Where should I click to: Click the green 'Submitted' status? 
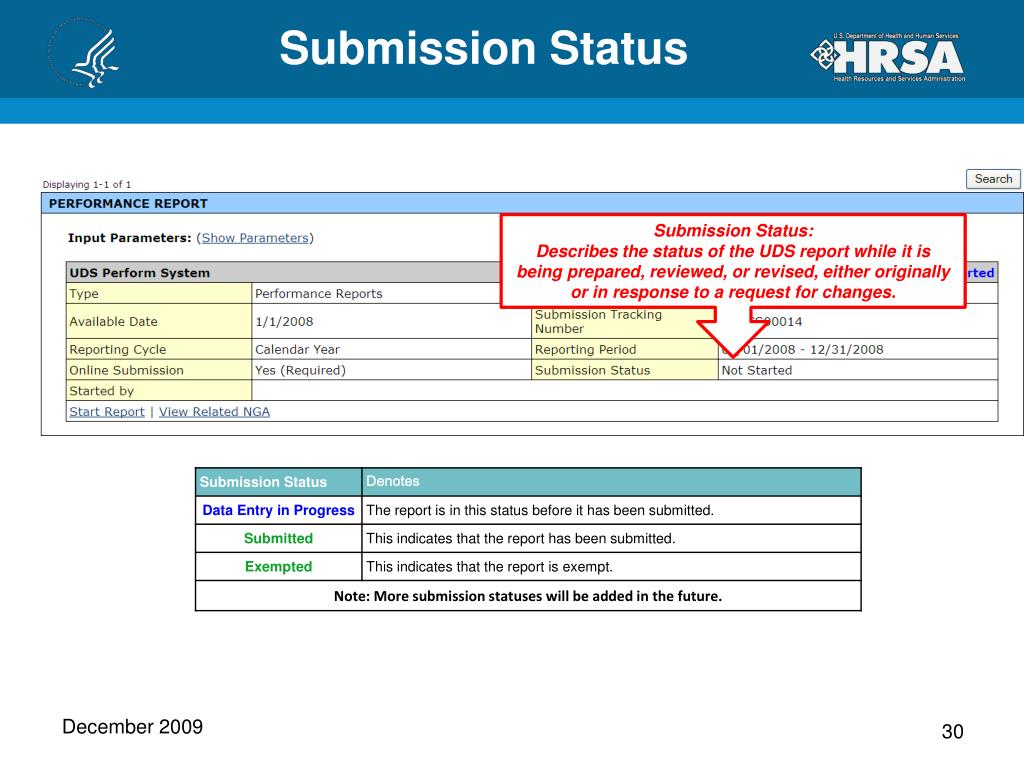[x=278, y=538]
